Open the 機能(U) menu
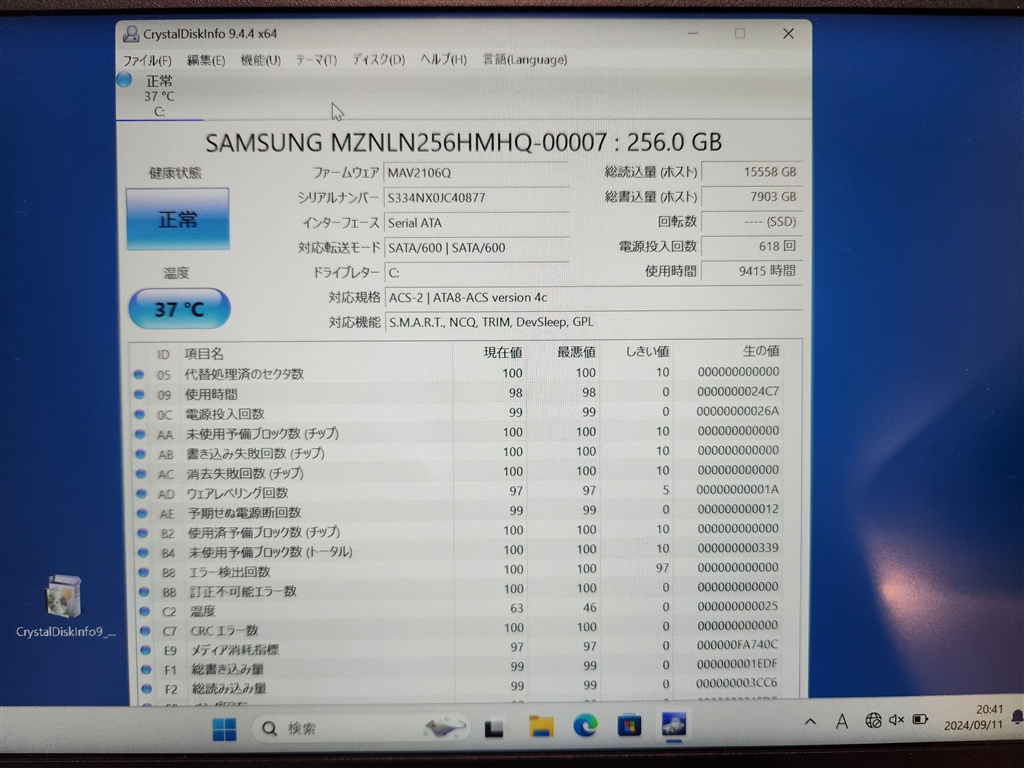 tap(261, 60)
